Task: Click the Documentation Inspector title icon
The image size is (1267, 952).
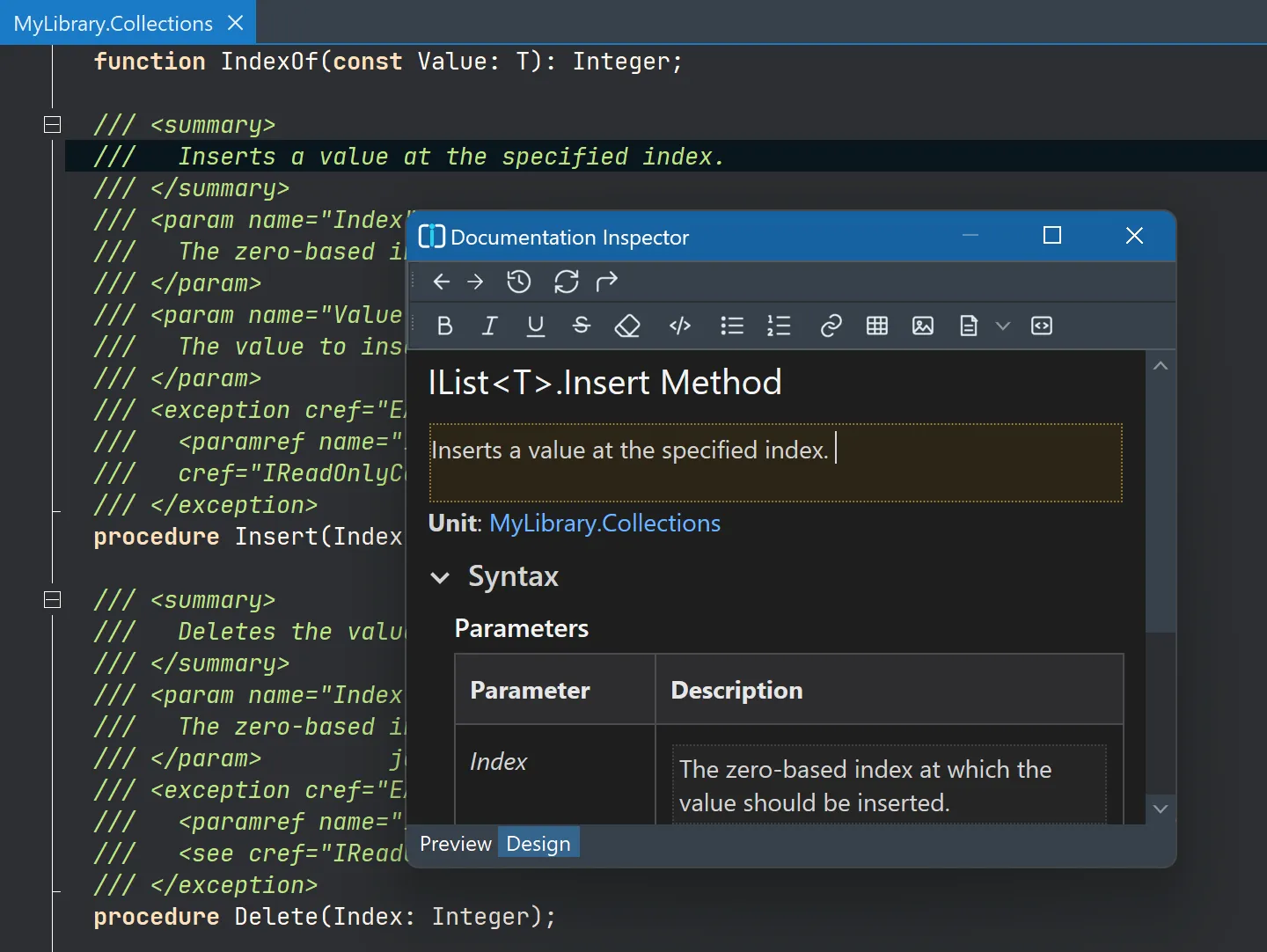Action: coord(431,237)
